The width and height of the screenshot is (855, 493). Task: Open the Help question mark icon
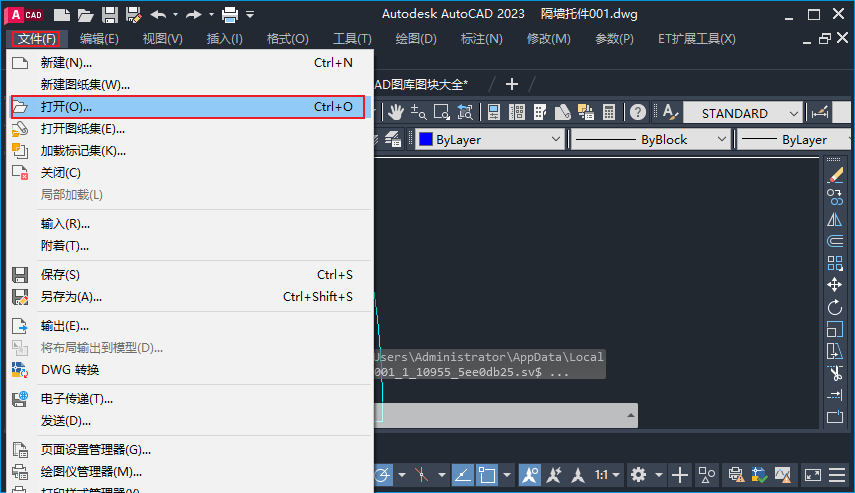(x=637, y=112)
